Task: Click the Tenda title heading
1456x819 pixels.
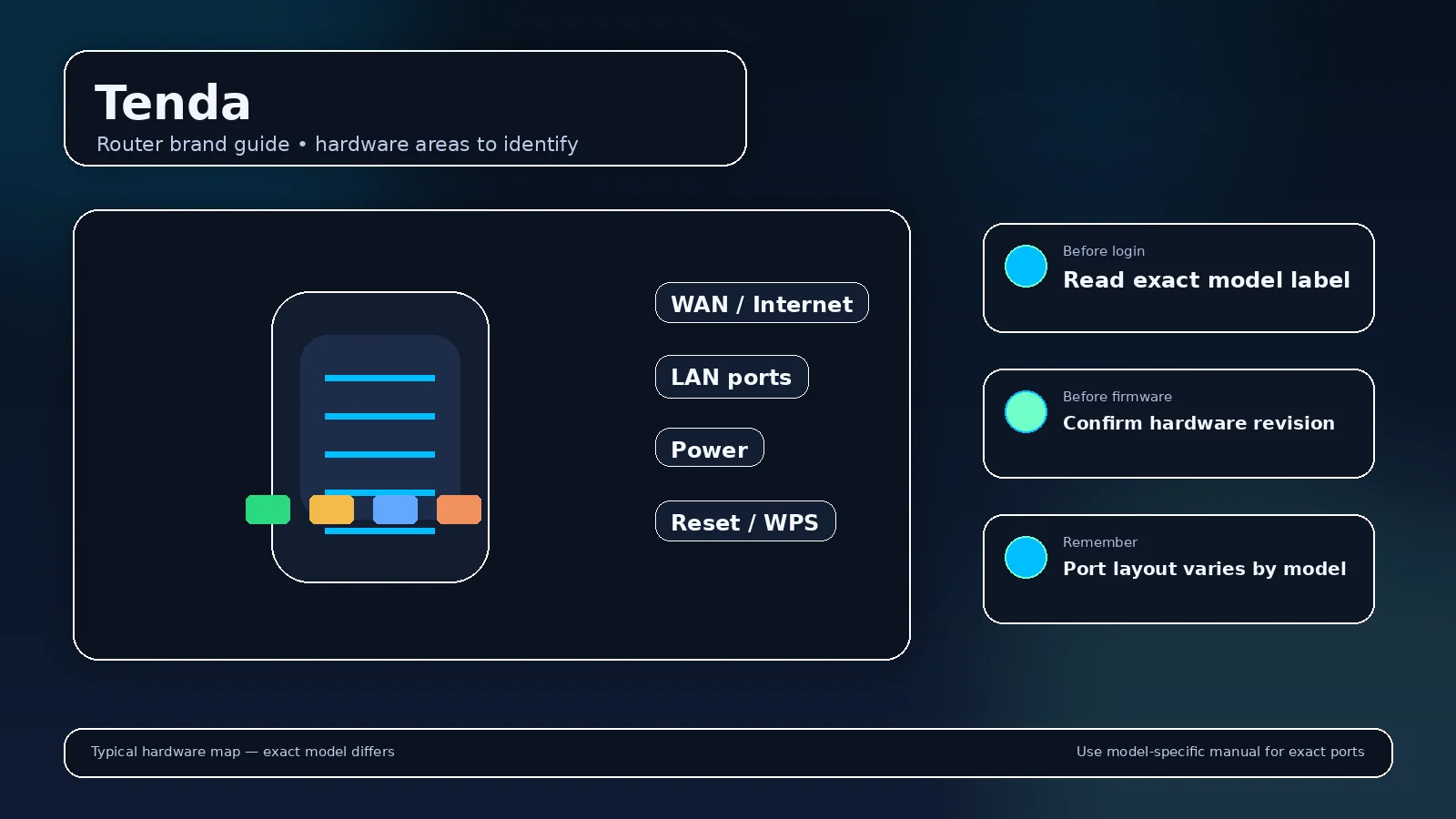Action: [173, 102]
